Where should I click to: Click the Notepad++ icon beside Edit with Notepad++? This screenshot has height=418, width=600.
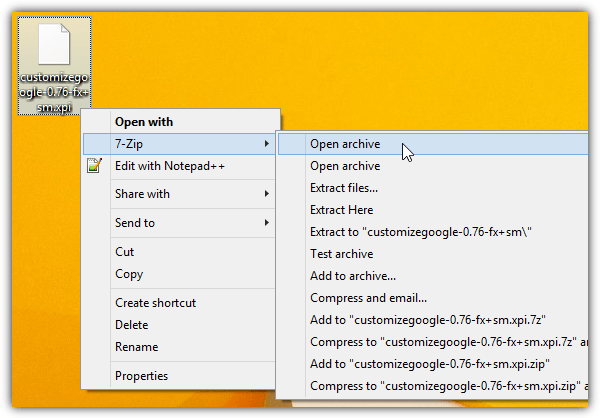[x=94, y=166]
